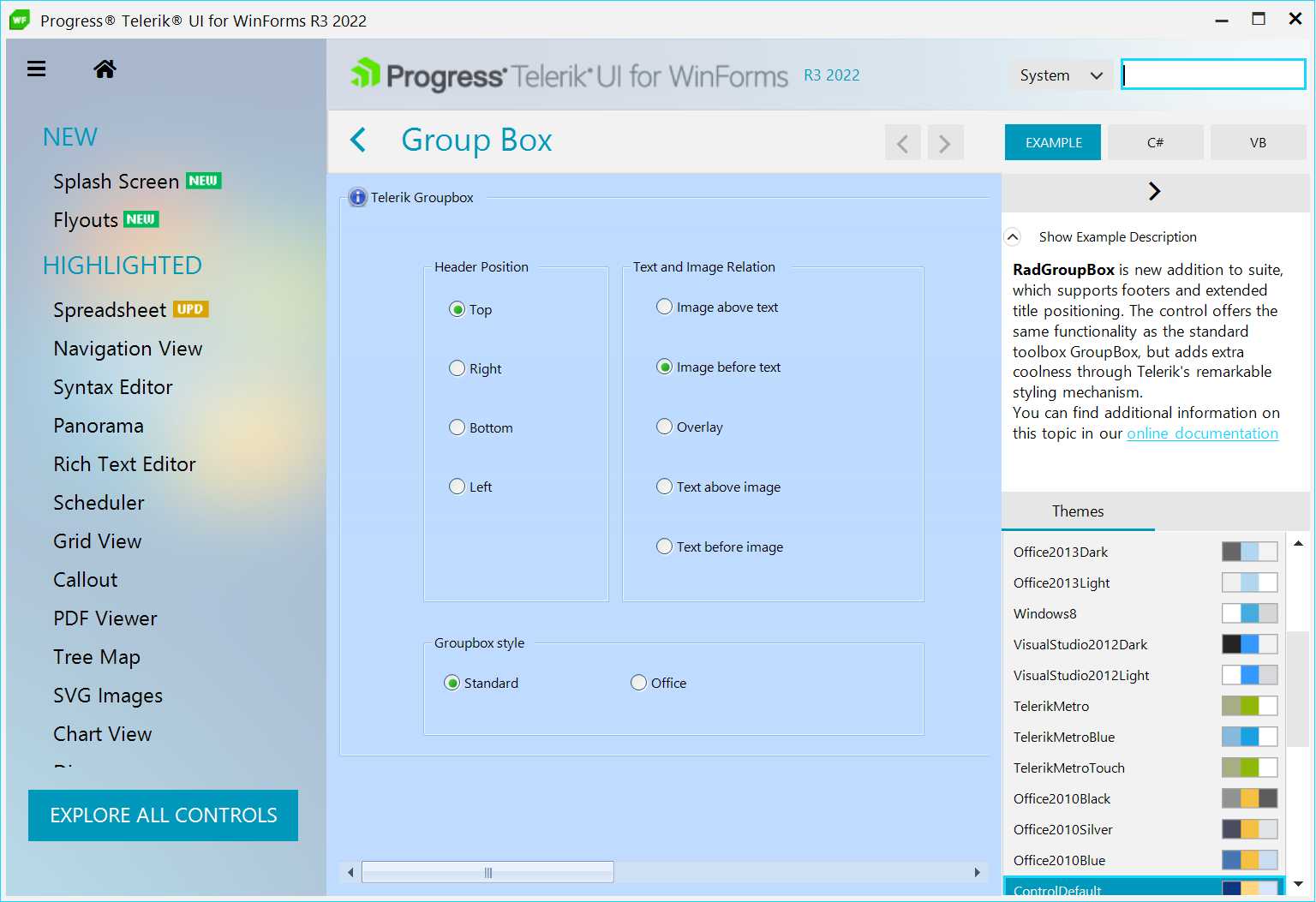Click the app icon in title bar
1316x902 pixels.
(x=20, y=20)
